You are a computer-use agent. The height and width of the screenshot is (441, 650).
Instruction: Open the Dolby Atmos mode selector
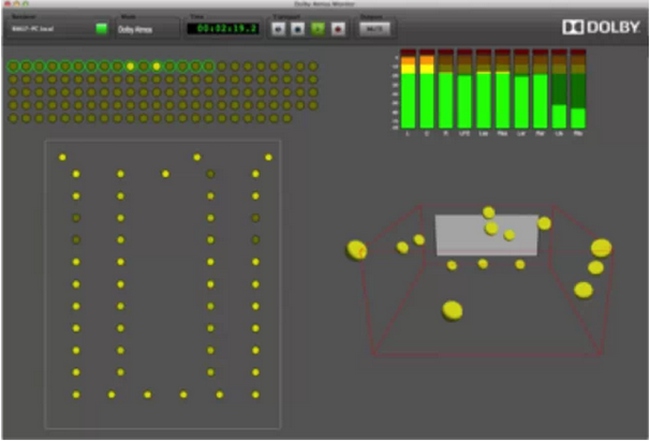pos(148,29)
